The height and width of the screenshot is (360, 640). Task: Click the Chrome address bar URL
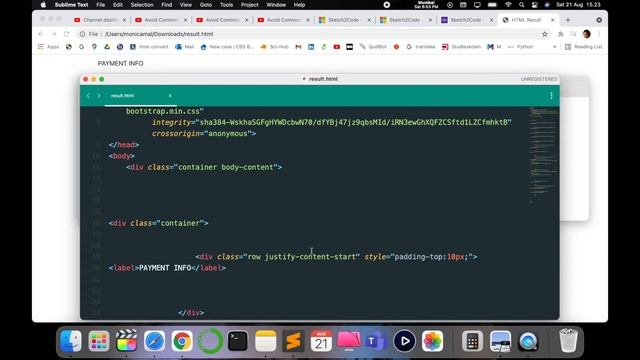[159, 34]
